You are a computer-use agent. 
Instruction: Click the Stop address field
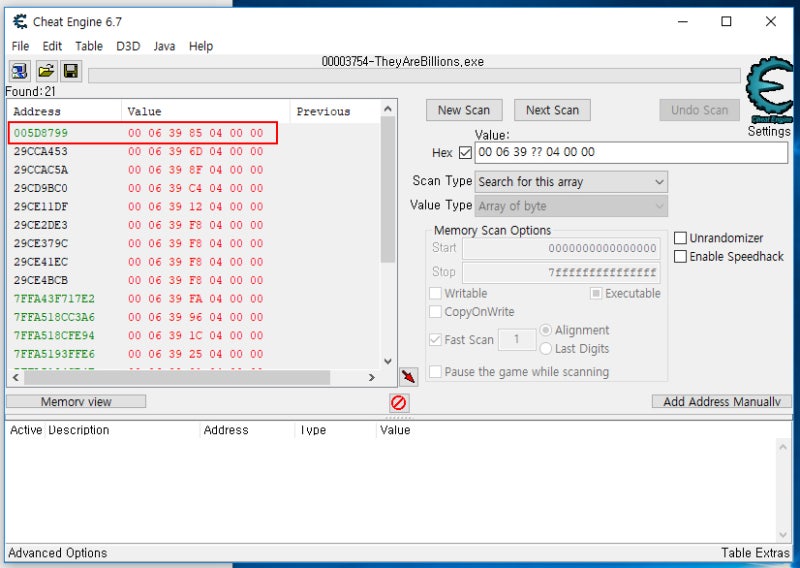pos(561,272)
